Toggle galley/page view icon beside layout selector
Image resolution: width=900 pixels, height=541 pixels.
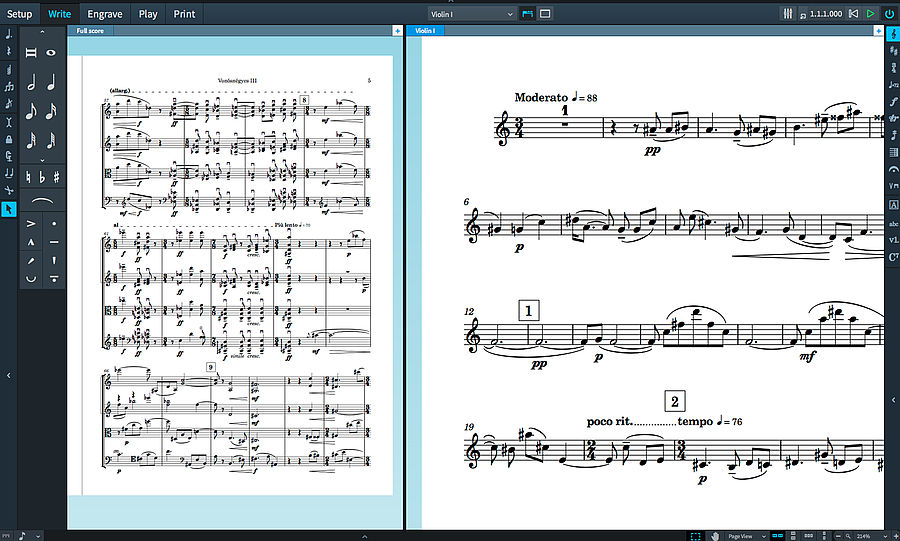(x=527, y=14)
